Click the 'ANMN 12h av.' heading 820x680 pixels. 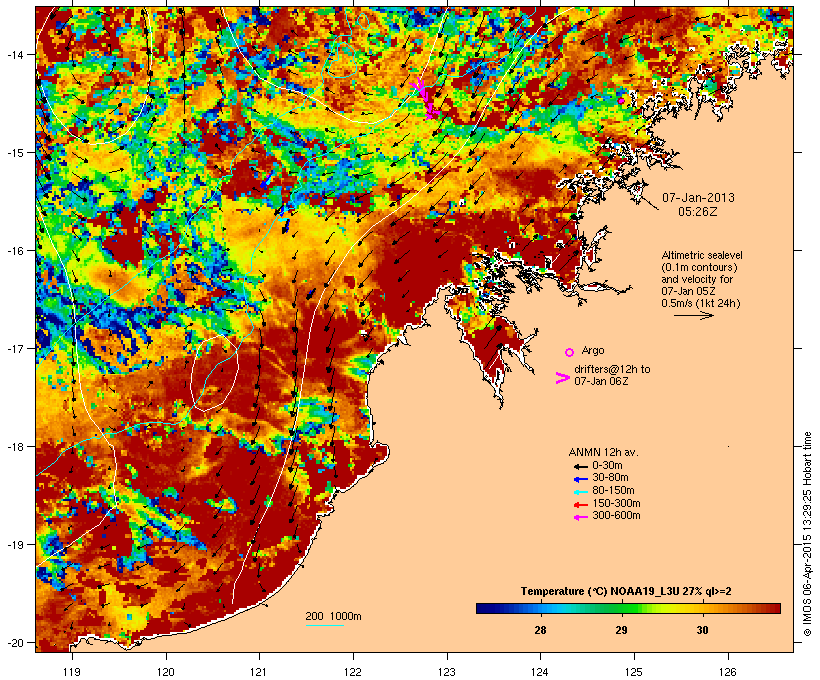(x=603, y=452)
